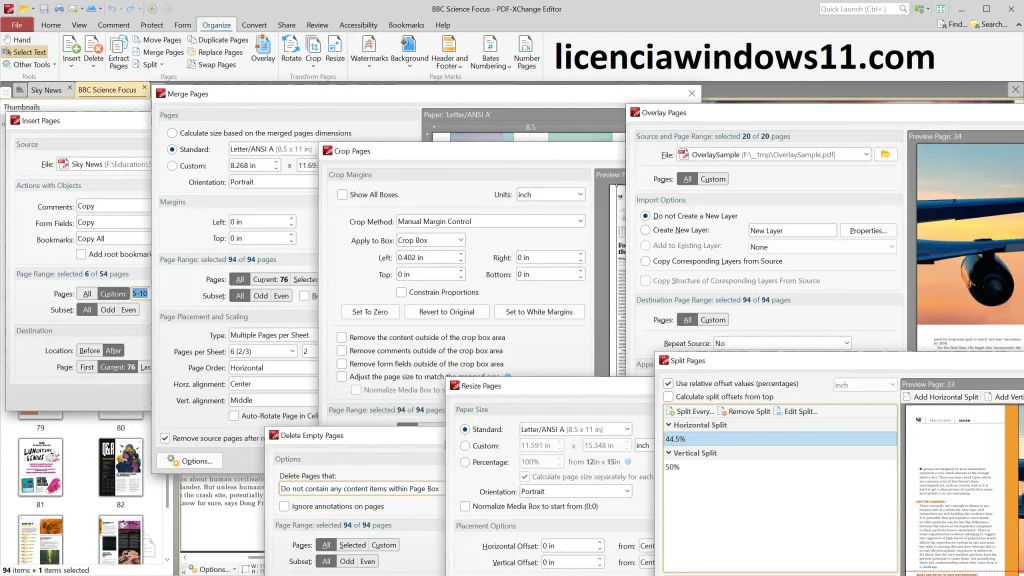Screen dimensions: 1024x576
Task: Click Split Every in Split Pages dialog
Action: tap(690, 411)
